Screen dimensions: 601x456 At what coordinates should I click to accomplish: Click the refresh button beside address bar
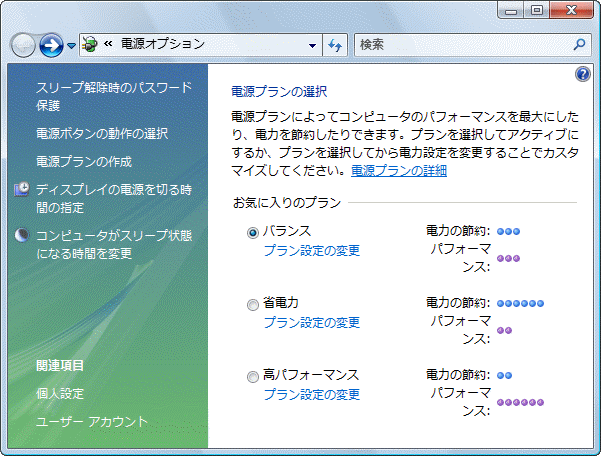(335, 46)
